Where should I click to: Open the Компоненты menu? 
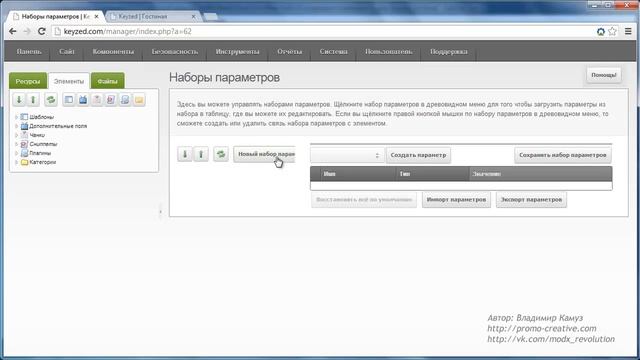coord(113,51)
